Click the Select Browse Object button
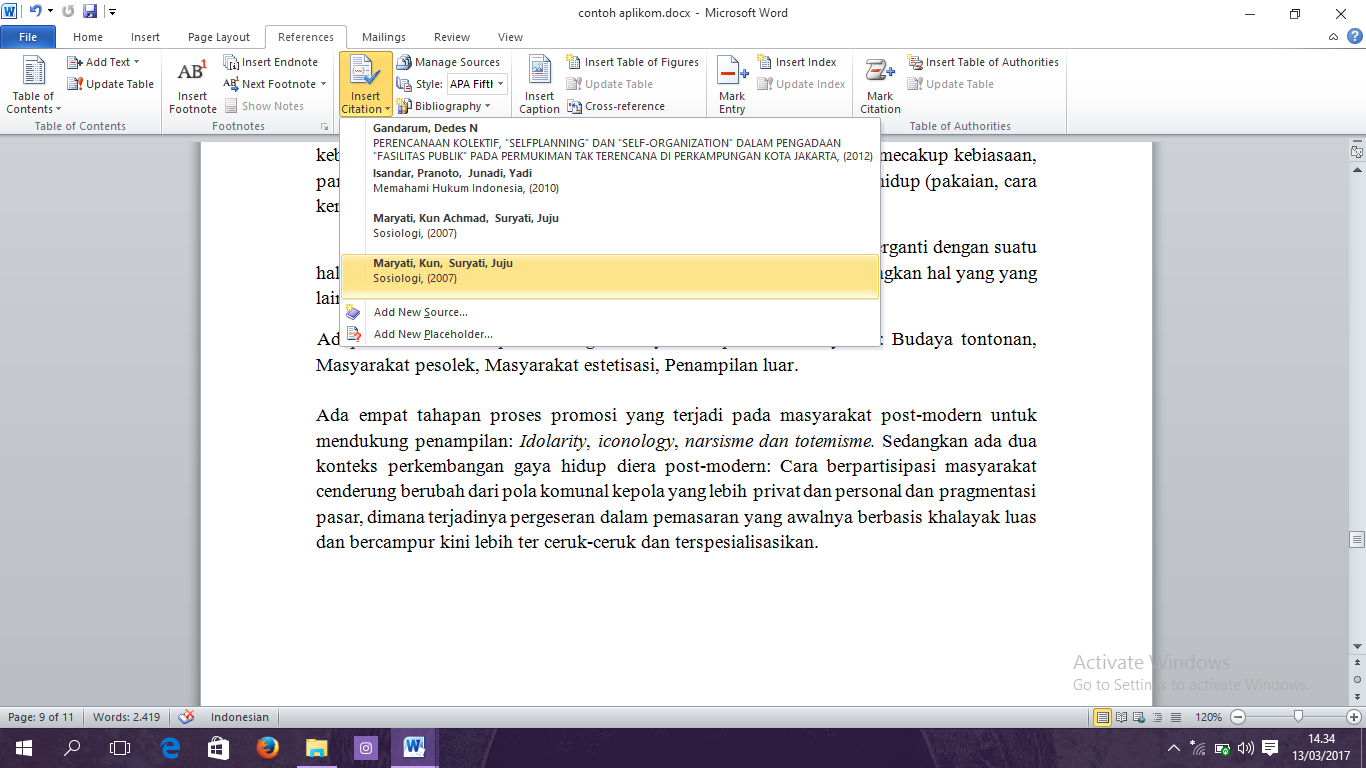 (x=1357, y=680)
